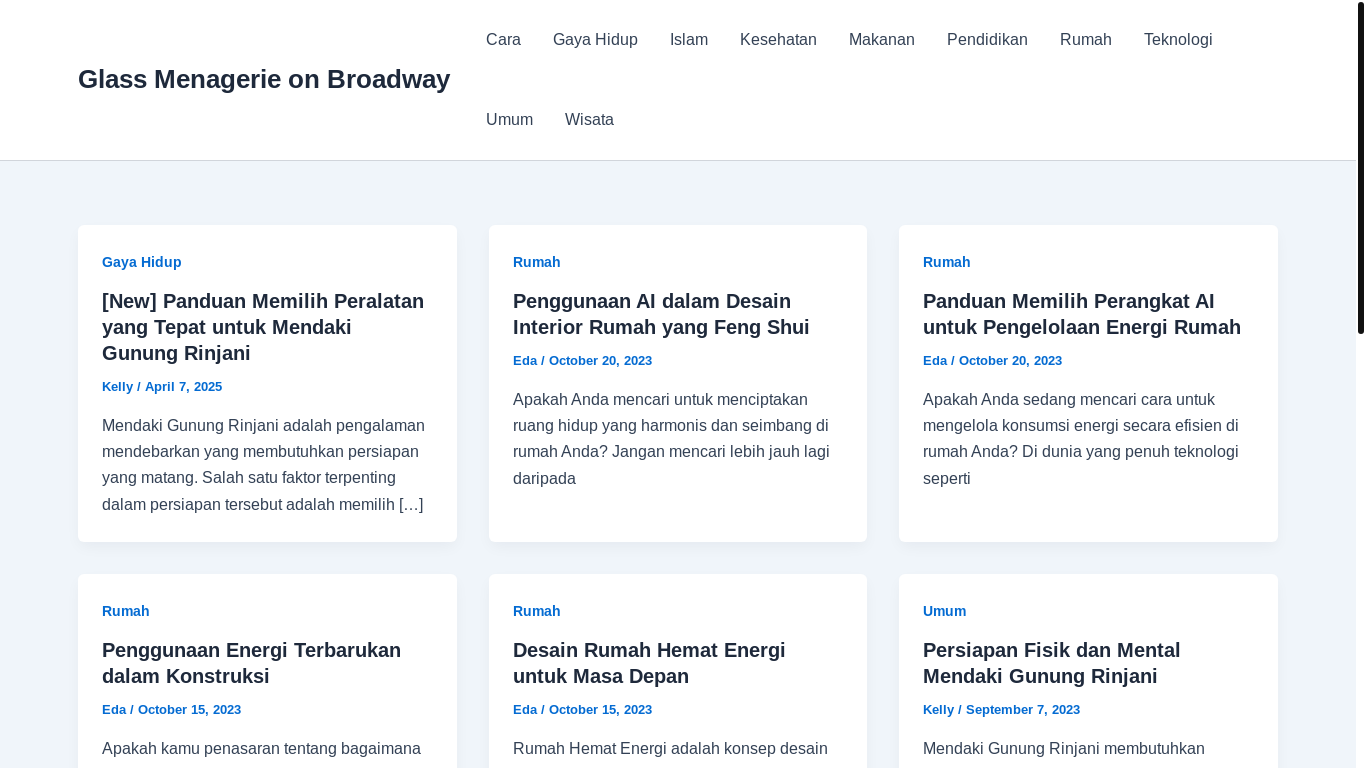Open article Desain Rumah Hemat Energi untuk Masa Depan
Viewport: 1366px width, 768px height.
[x=649, y=663]
